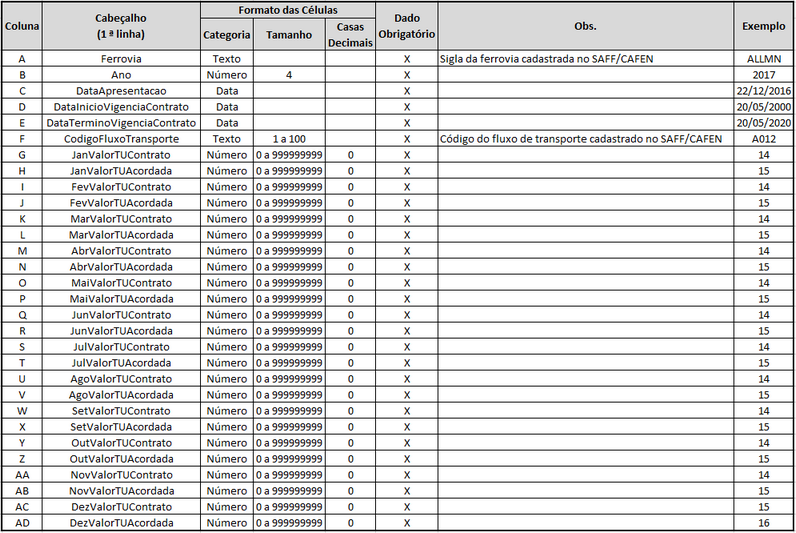This screenshot has height=533, width=796.
Task: Select column letter 'M' cell
Action: point(22,251)
